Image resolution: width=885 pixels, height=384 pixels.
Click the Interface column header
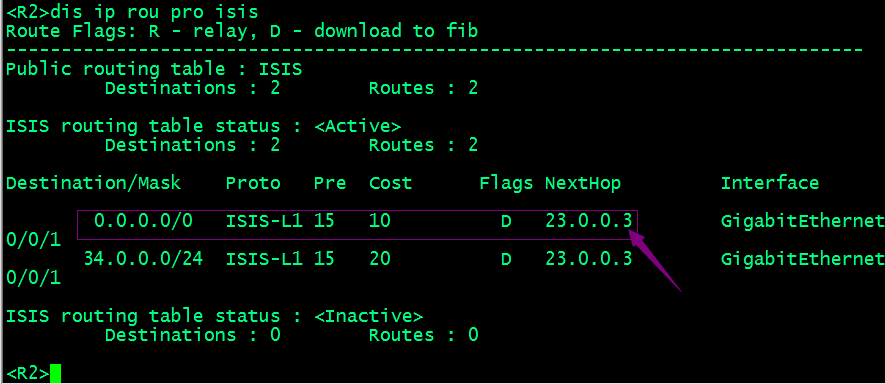point(770,183)
